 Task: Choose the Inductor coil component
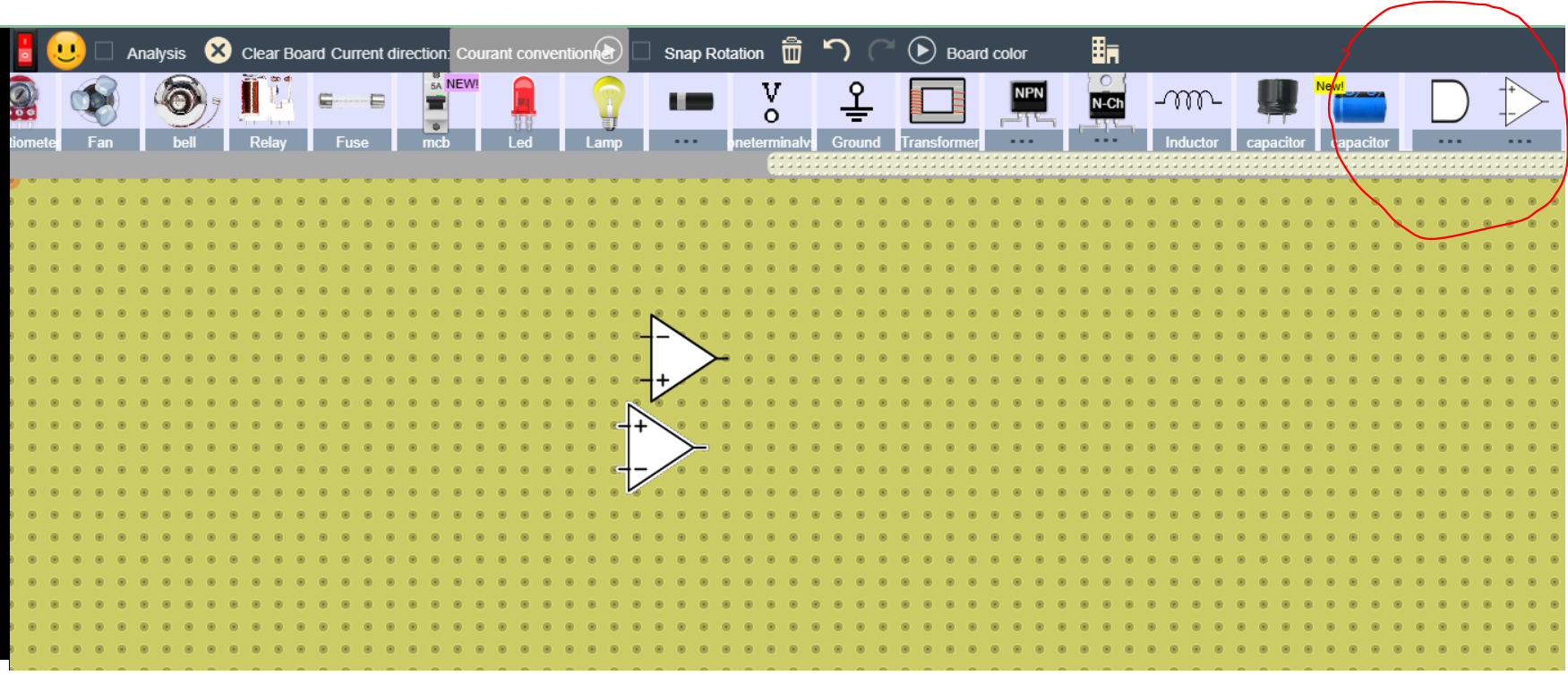[1190, 103]
